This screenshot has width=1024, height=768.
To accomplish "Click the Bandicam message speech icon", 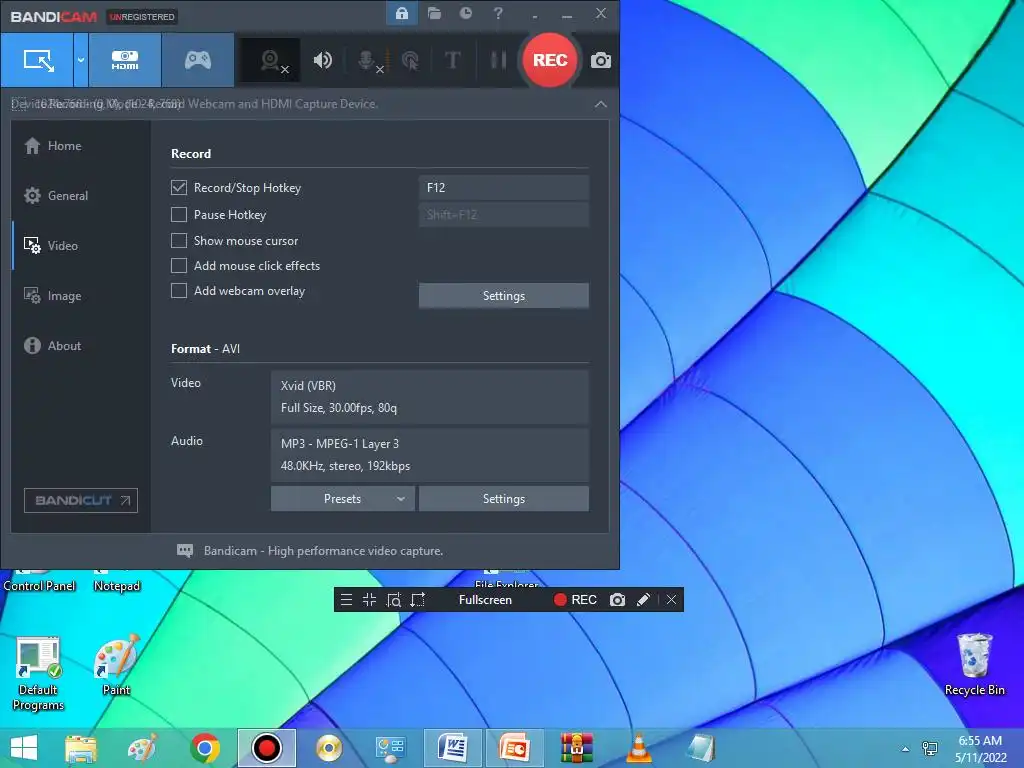I will pos(185,551).
